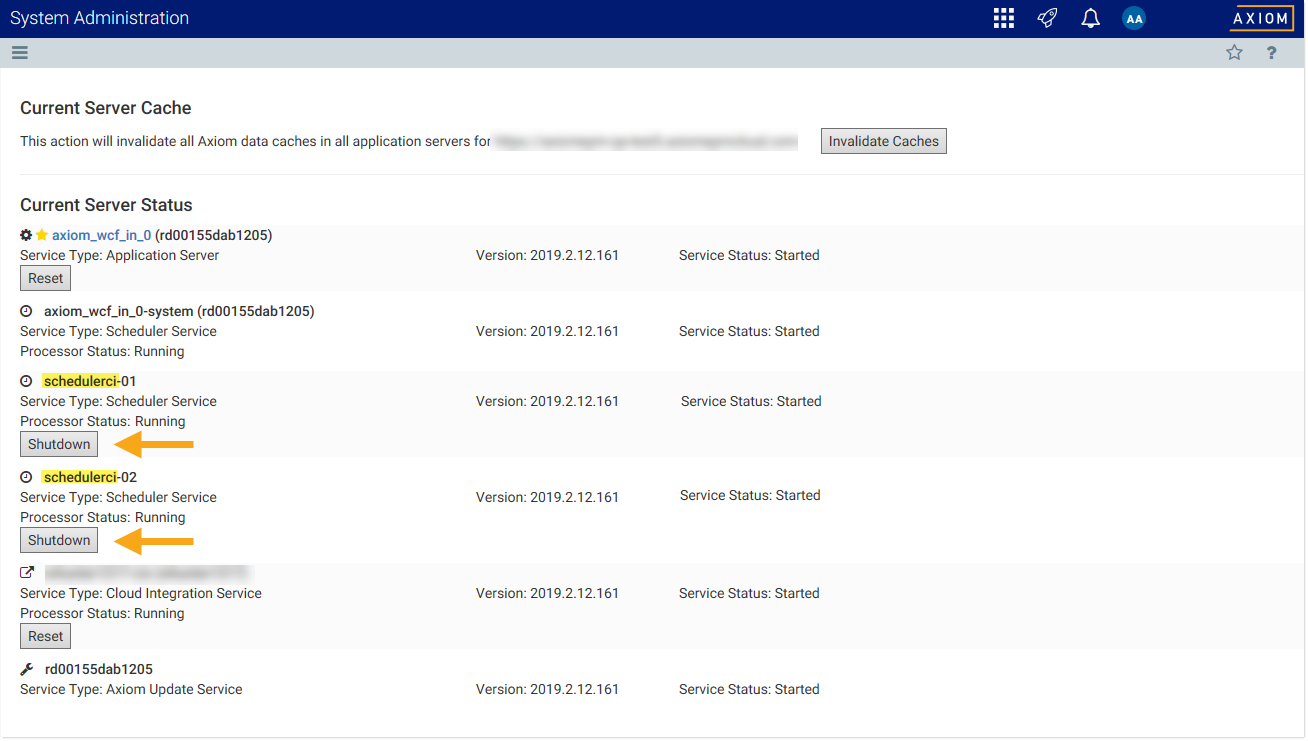Click the external link icon for Cloud Integration

pos(27,573)
